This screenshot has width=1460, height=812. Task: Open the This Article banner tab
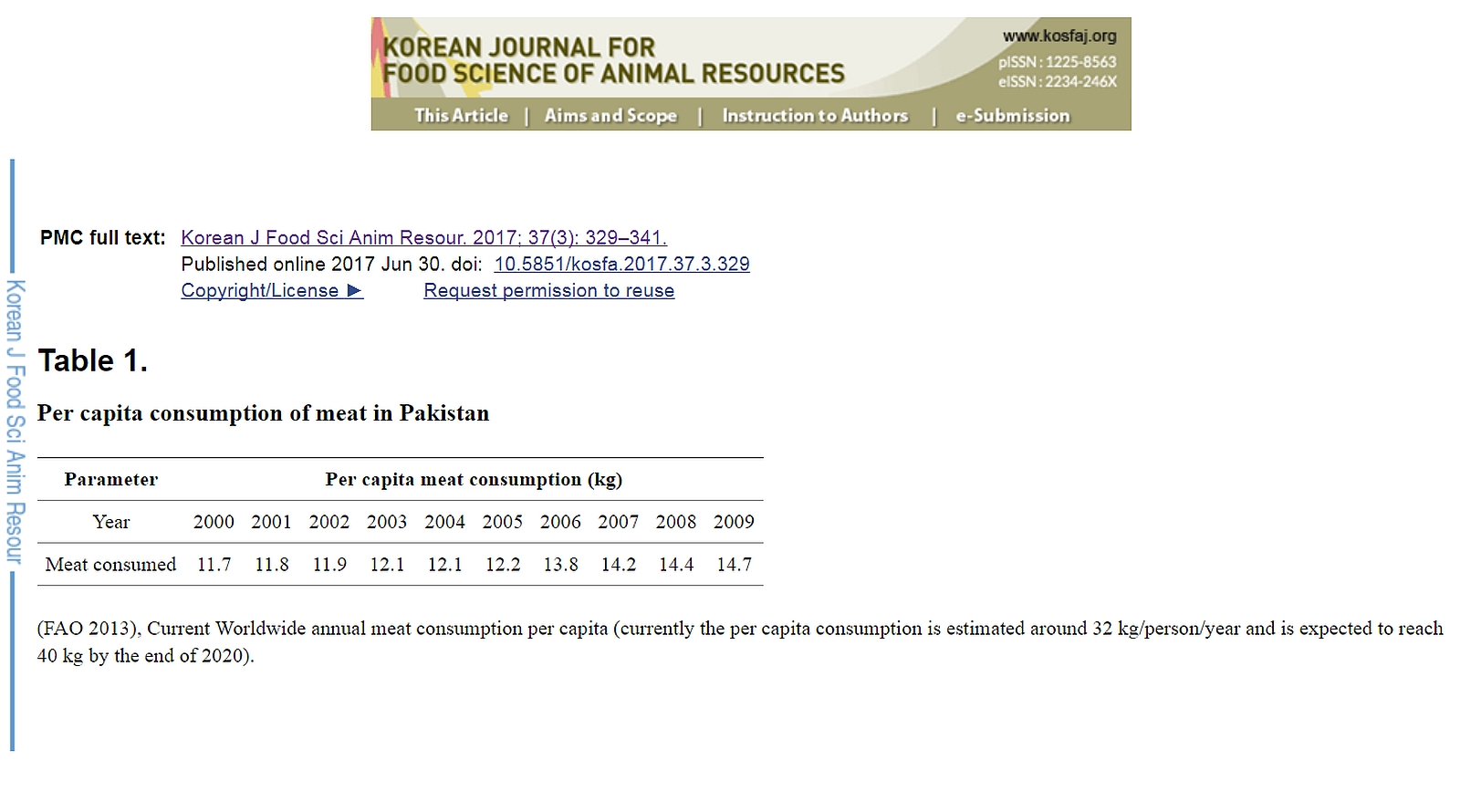pyautogui.click(x=461, y=116)
